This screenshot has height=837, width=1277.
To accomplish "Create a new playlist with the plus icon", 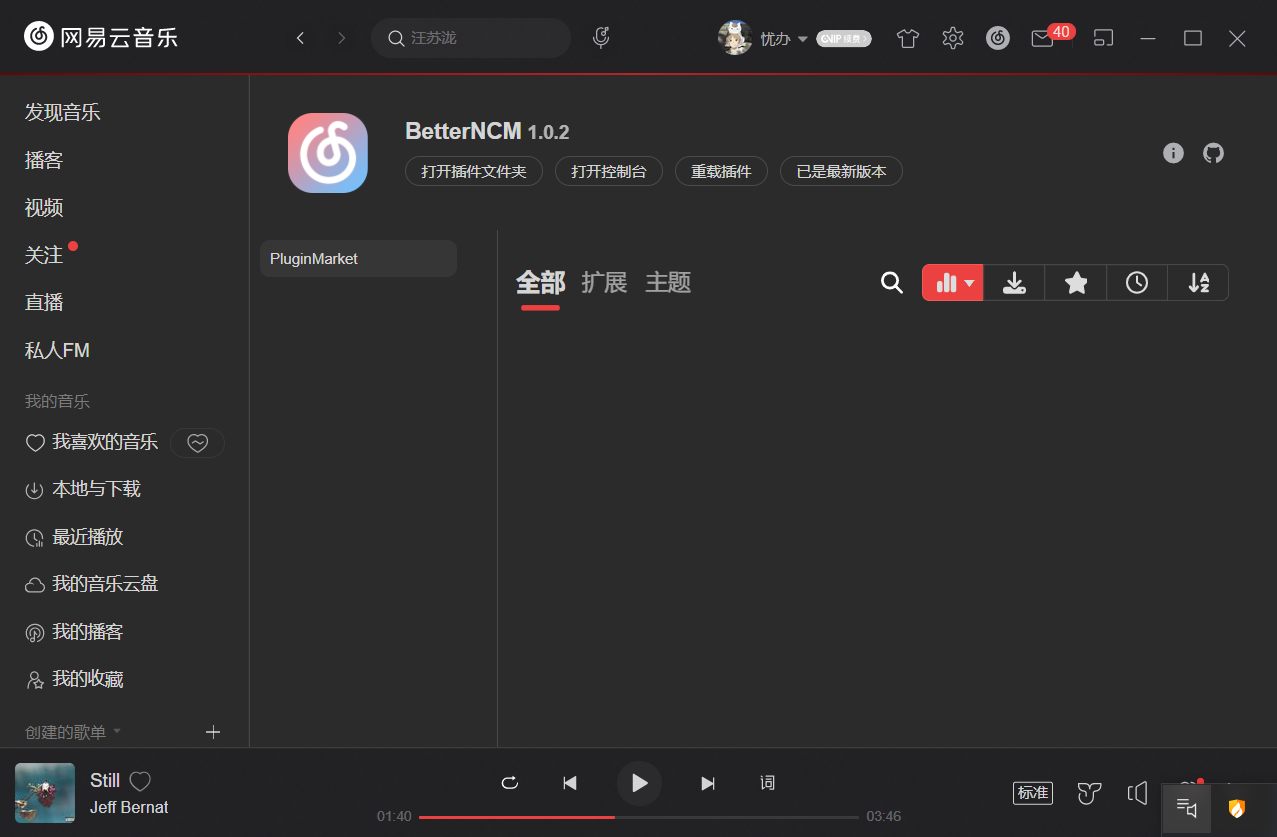I will [213, 732].
